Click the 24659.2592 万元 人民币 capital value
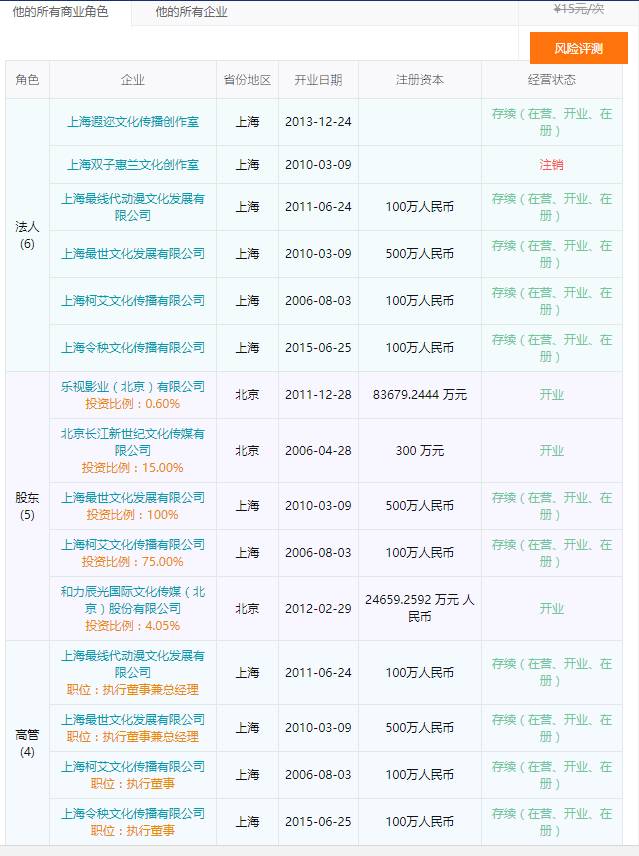The width and height of the screenshot is (639, 856). point(420,608)
